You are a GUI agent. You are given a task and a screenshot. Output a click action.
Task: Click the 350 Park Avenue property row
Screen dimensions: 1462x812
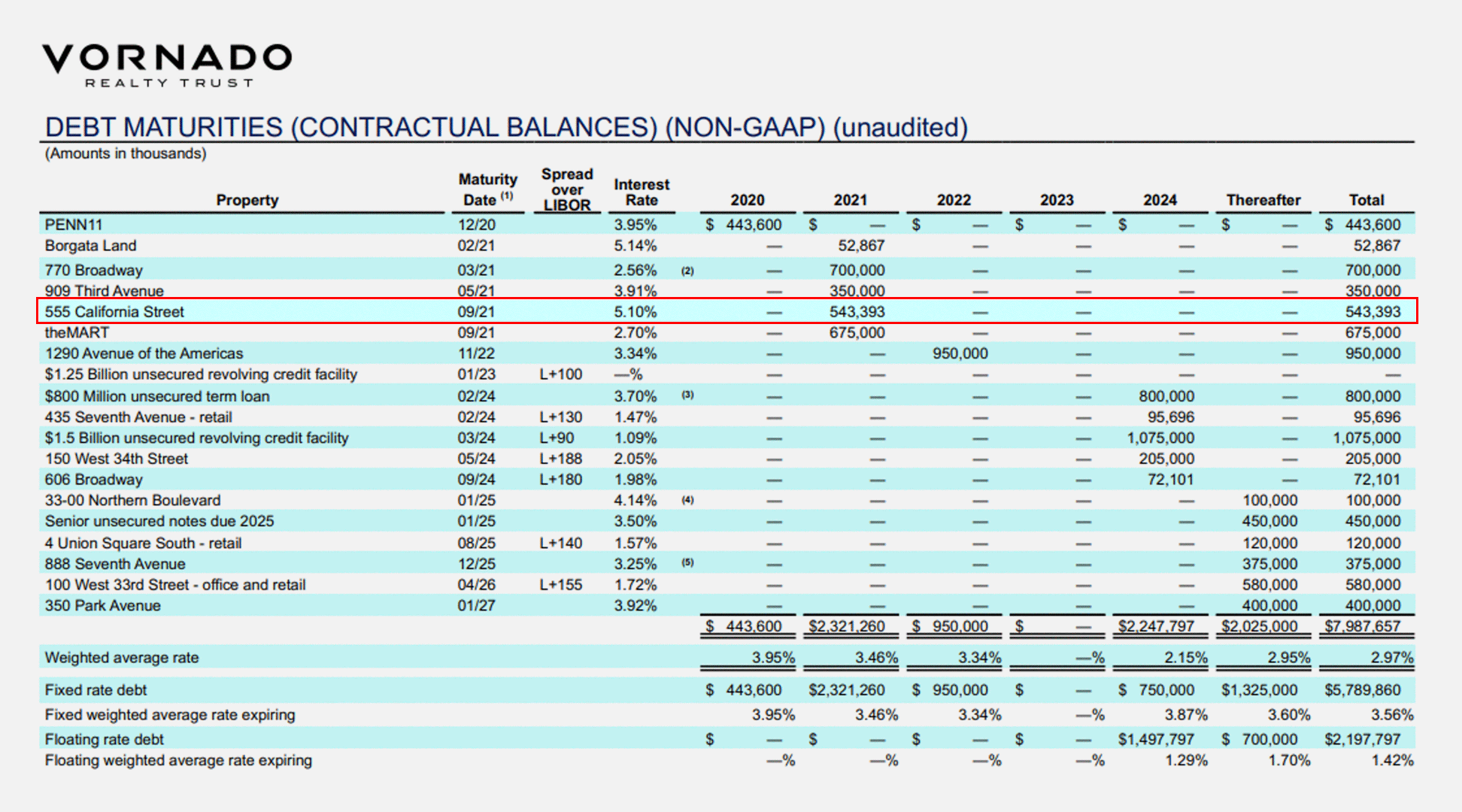(103, 605)
